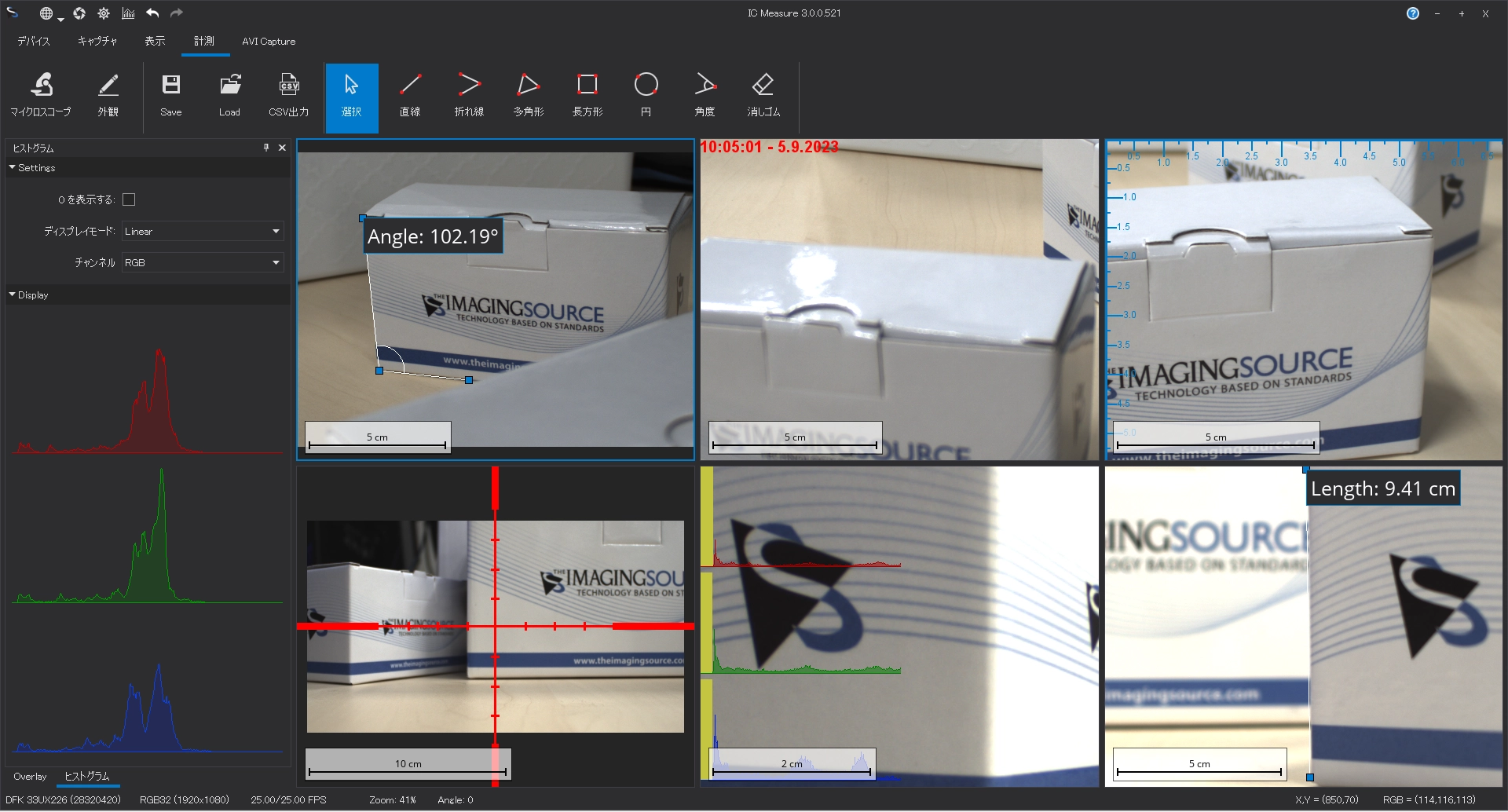This screenshot has width=1508, height=812.
Task: Click the Load folder icon
Action: point(229,97)
